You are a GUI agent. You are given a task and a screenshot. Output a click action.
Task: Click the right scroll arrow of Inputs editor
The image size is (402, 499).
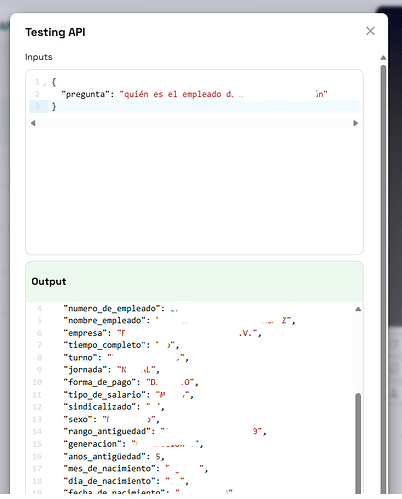coord(355,123)
